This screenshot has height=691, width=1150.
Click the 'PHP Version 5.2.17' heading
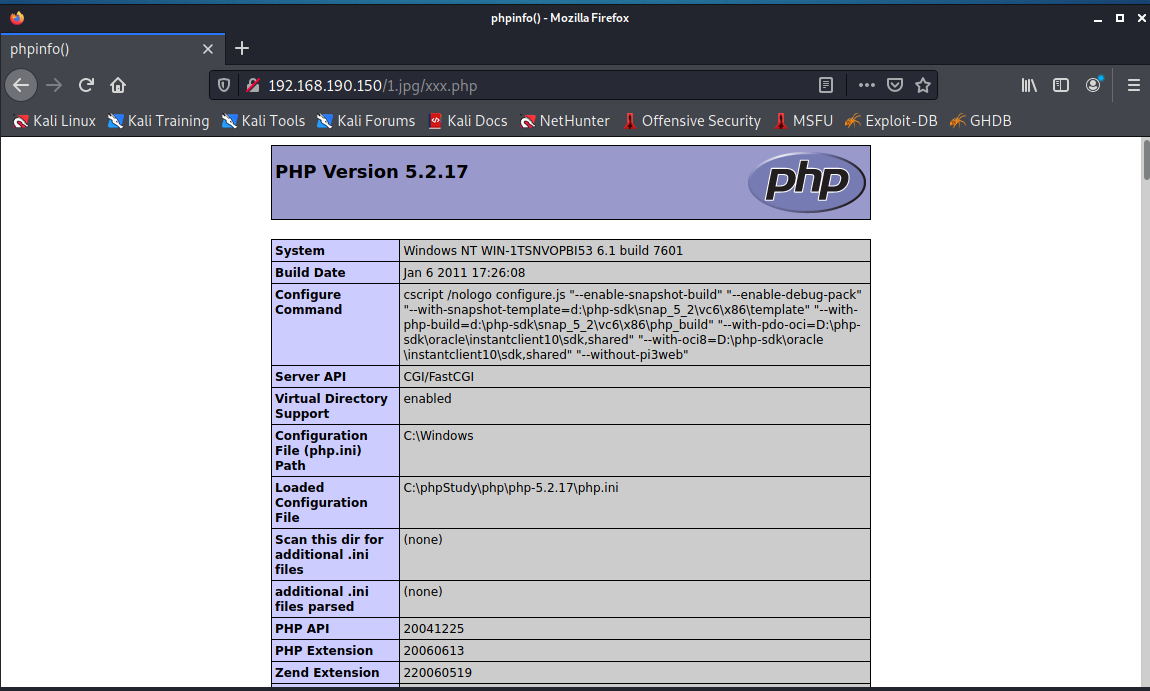click(x=371, y=172)
